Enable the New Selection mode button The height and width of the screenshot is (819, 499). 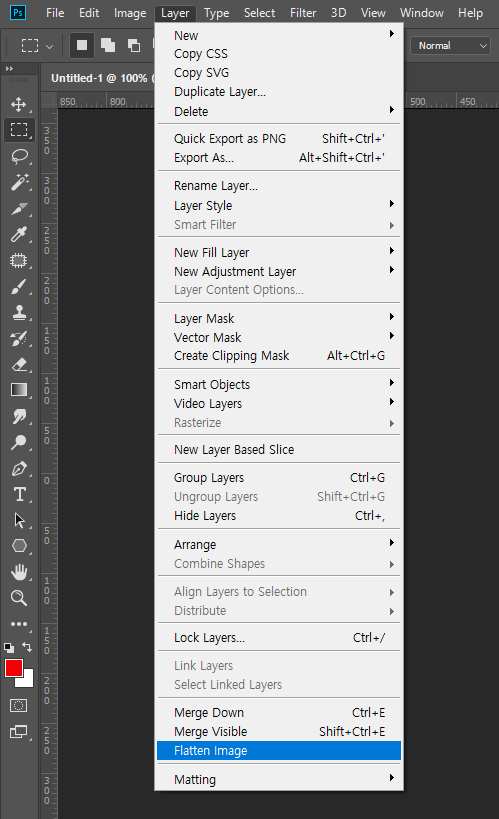pyautogui.click(x=82, y=45)
